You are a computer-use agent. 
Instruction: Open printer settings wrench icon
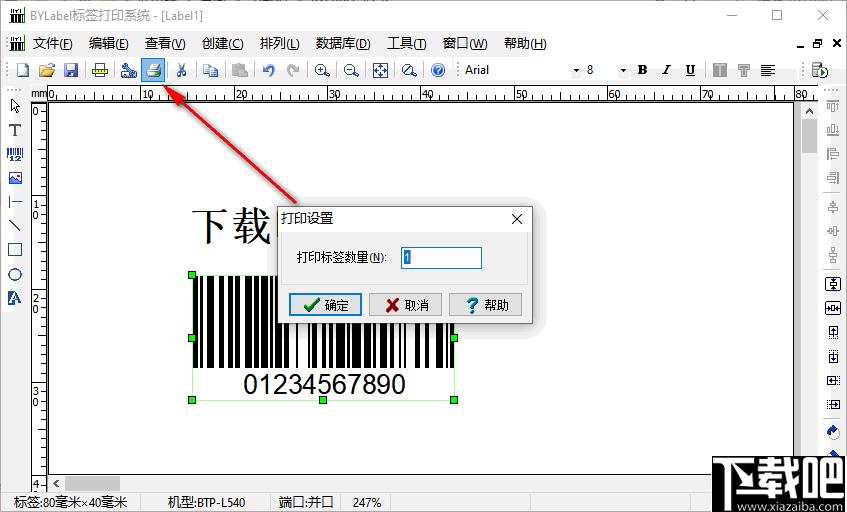click(129, 70)
